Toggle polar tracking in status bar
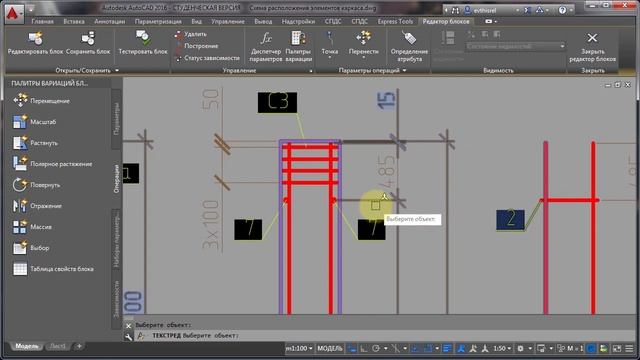Screen dimensions: 640x360 (376, 348)
